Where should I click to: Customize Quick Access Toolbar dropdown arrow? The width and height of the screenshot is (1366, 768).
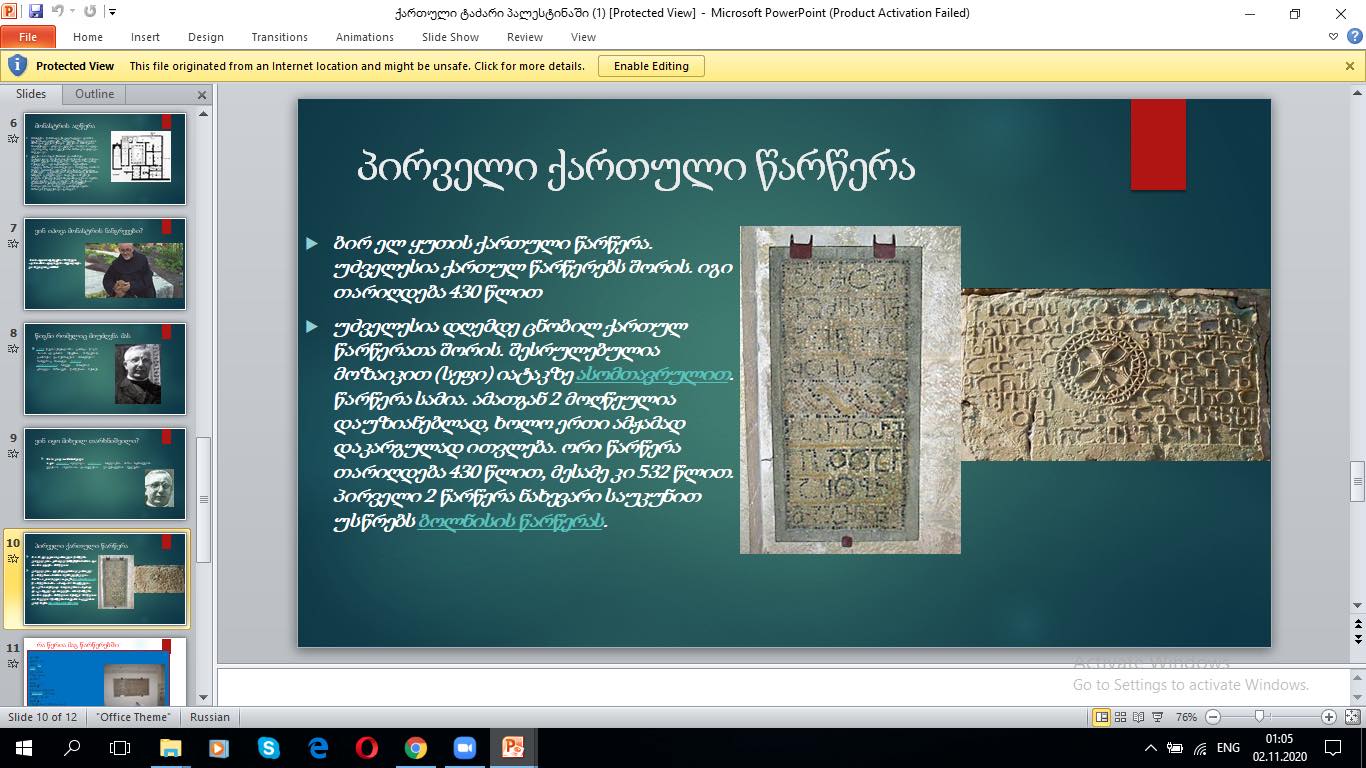tap(112, 12)
